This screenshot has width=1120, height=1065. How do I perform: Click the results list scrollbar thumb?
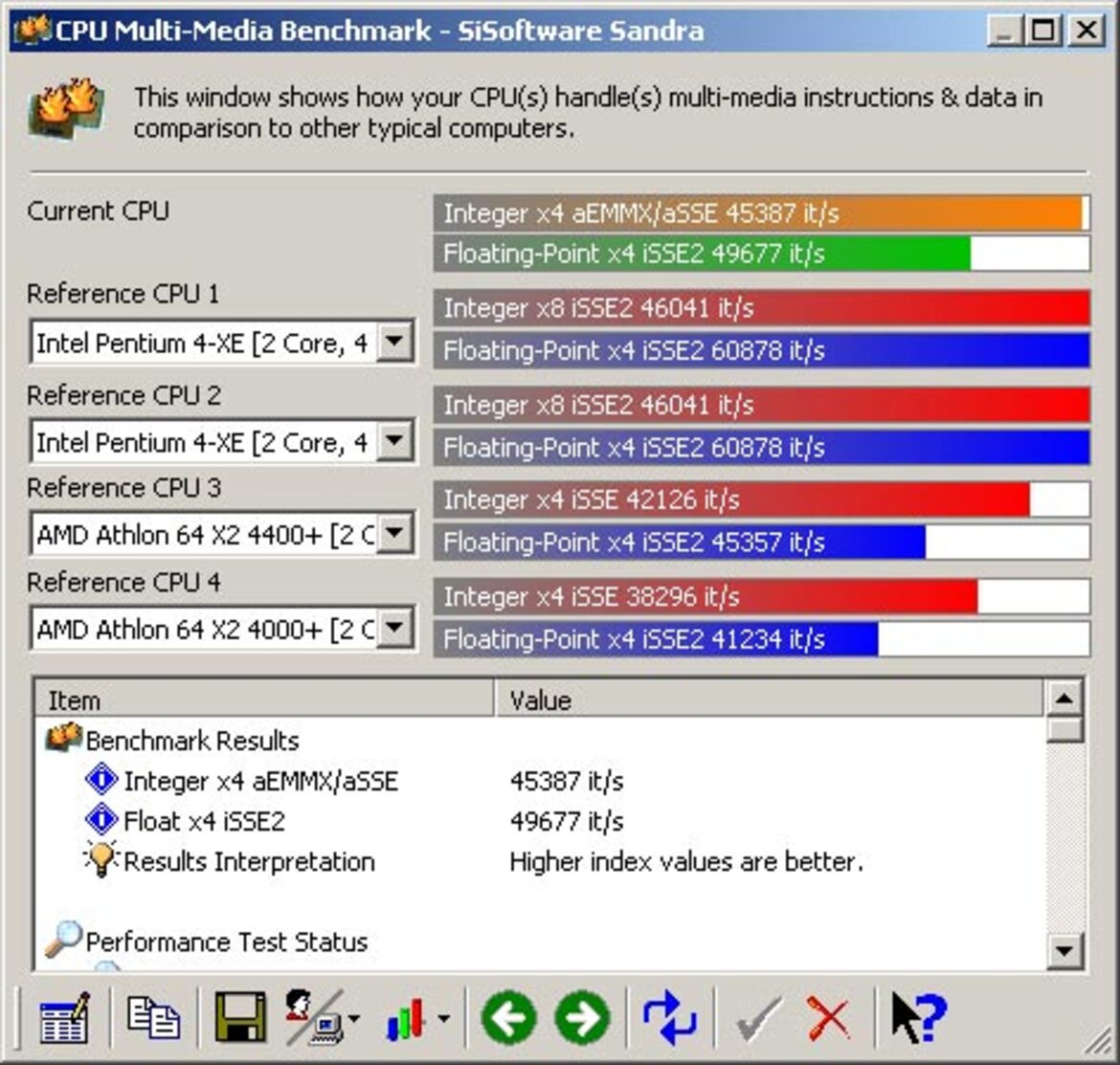1064,729
